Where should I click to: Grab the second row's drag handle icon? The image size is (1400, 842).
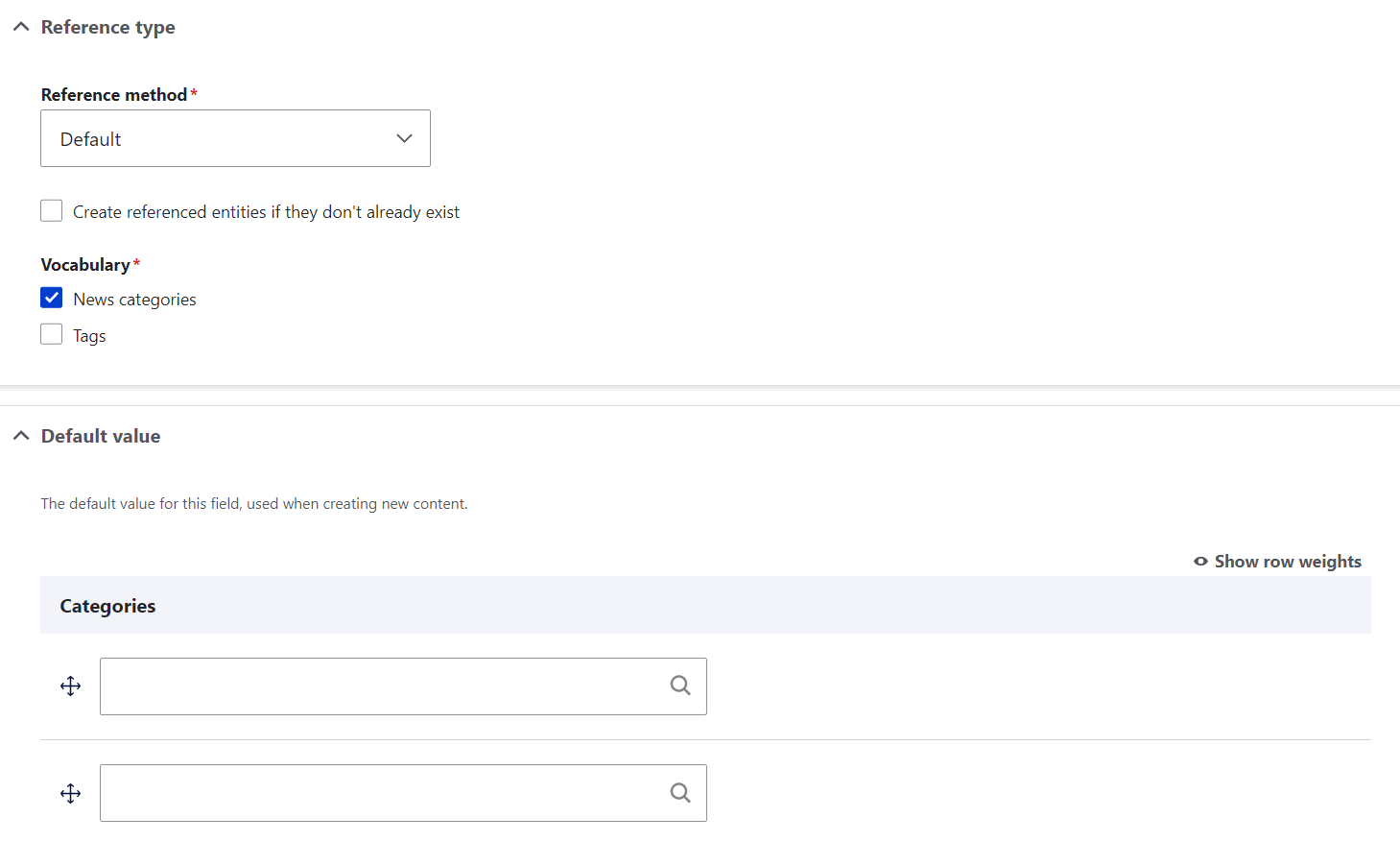(70, 794)
